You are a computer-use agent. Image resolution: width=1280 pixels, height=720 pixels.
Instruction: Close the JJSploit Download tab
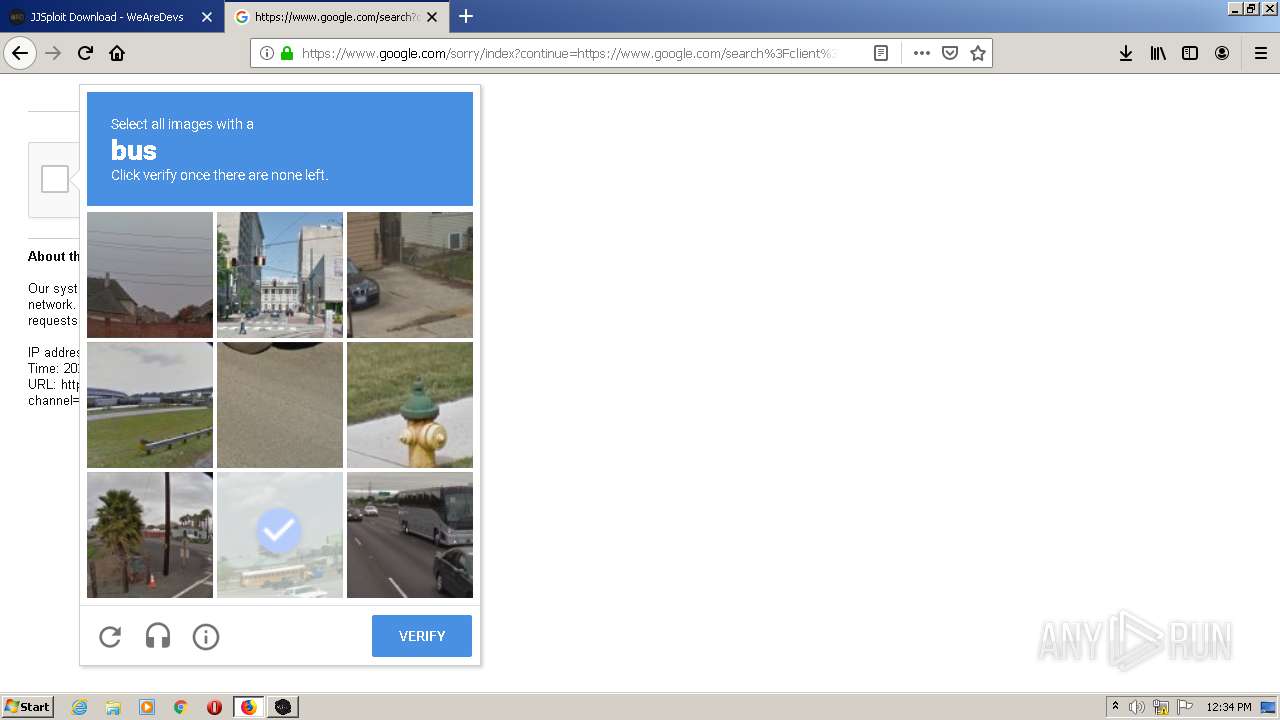point(207,17)
